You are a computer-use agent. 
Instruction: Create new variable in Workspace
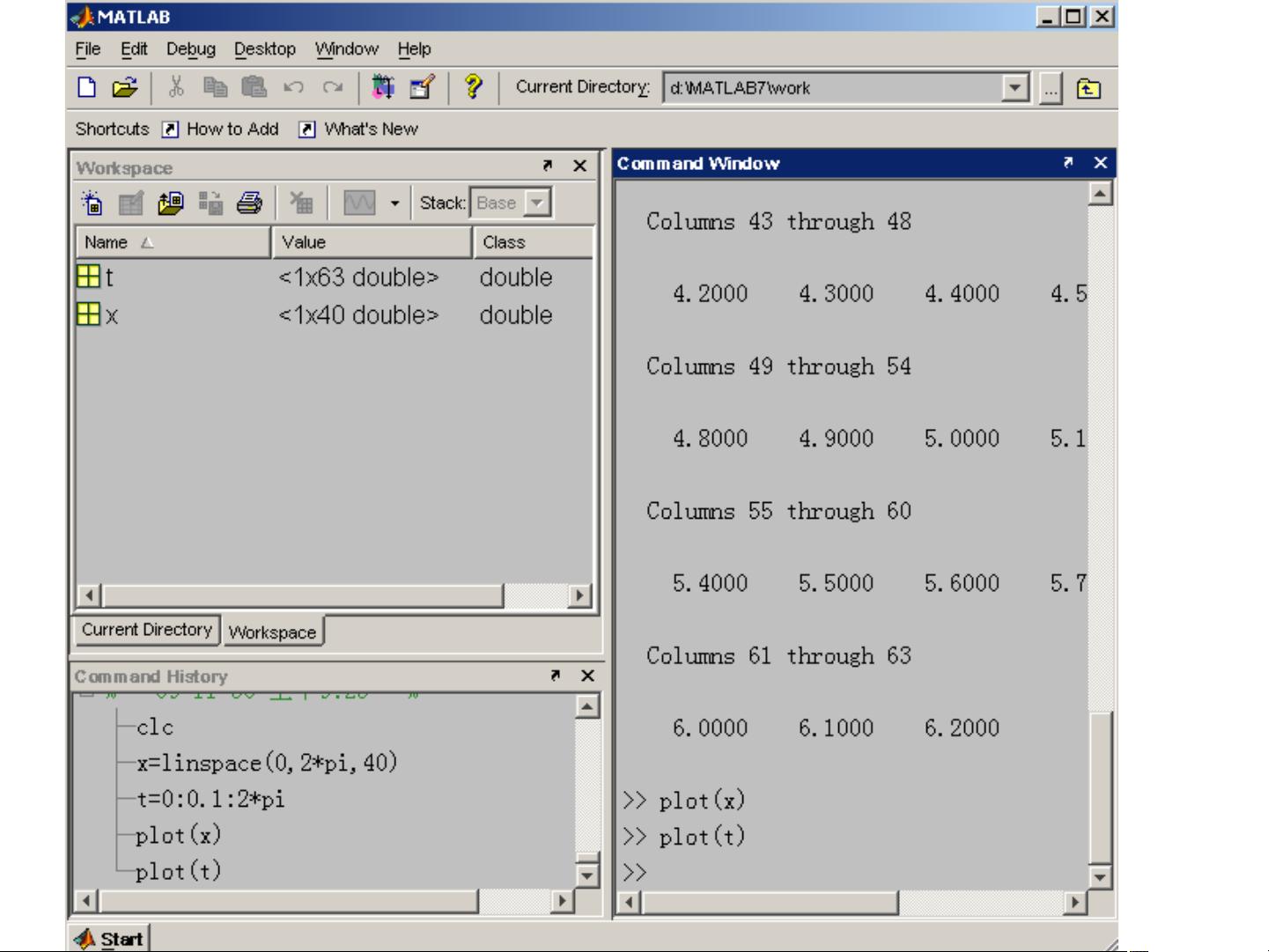pos(92,203)
